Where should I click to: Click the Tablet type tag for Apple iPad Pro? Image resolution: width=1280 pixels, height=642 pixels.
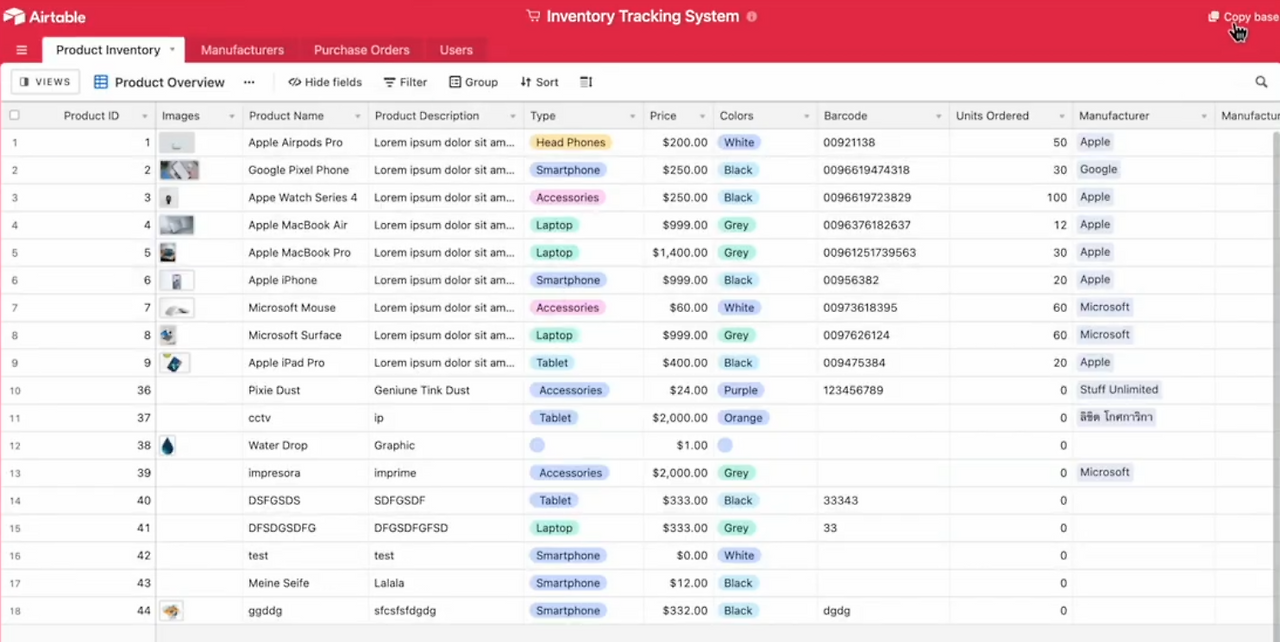point(552,363)
